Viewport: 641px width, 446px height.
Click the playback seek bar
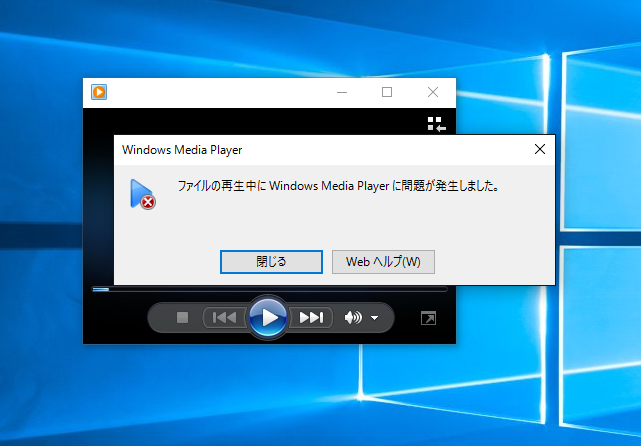269,289
